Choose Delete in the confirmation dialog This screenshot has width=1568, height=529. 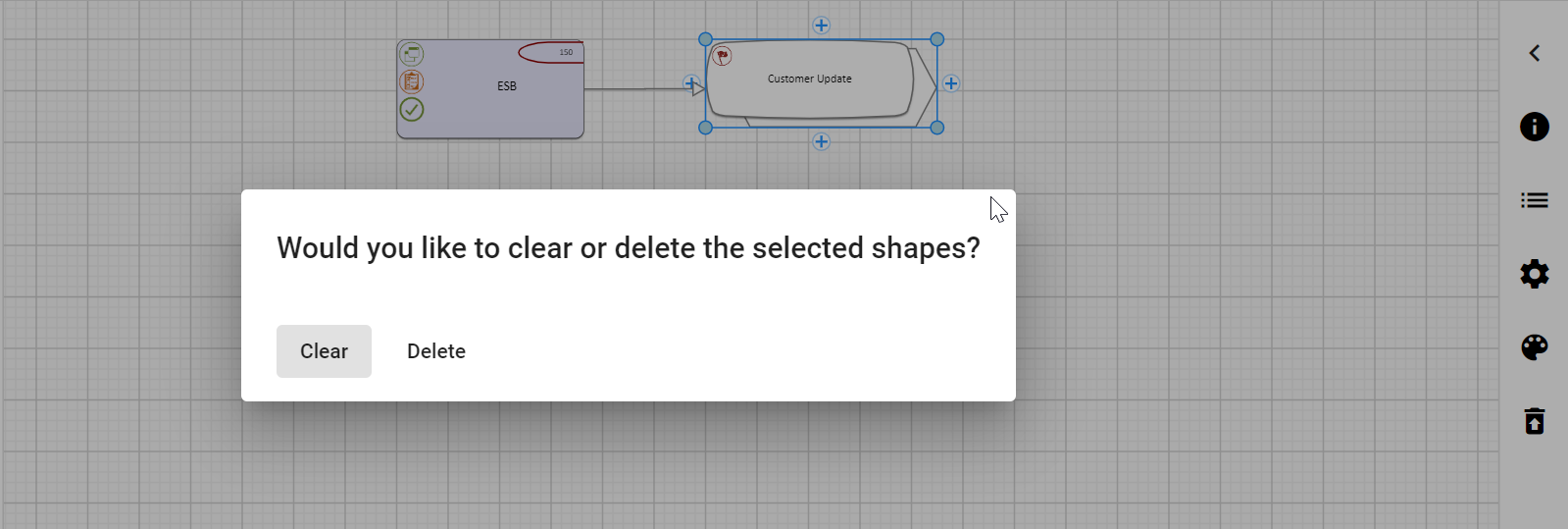tap(436, 351)
